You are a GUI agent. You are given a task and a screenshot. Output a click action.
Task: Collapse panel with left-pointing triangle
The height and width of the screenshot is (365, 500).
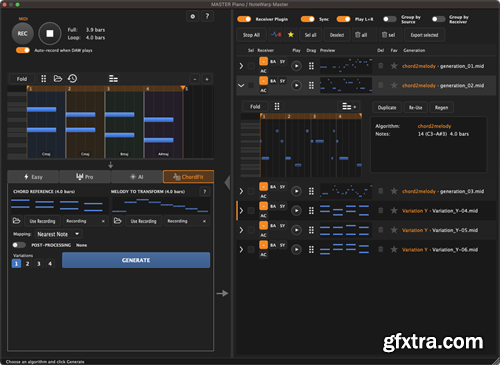[227, 183]
